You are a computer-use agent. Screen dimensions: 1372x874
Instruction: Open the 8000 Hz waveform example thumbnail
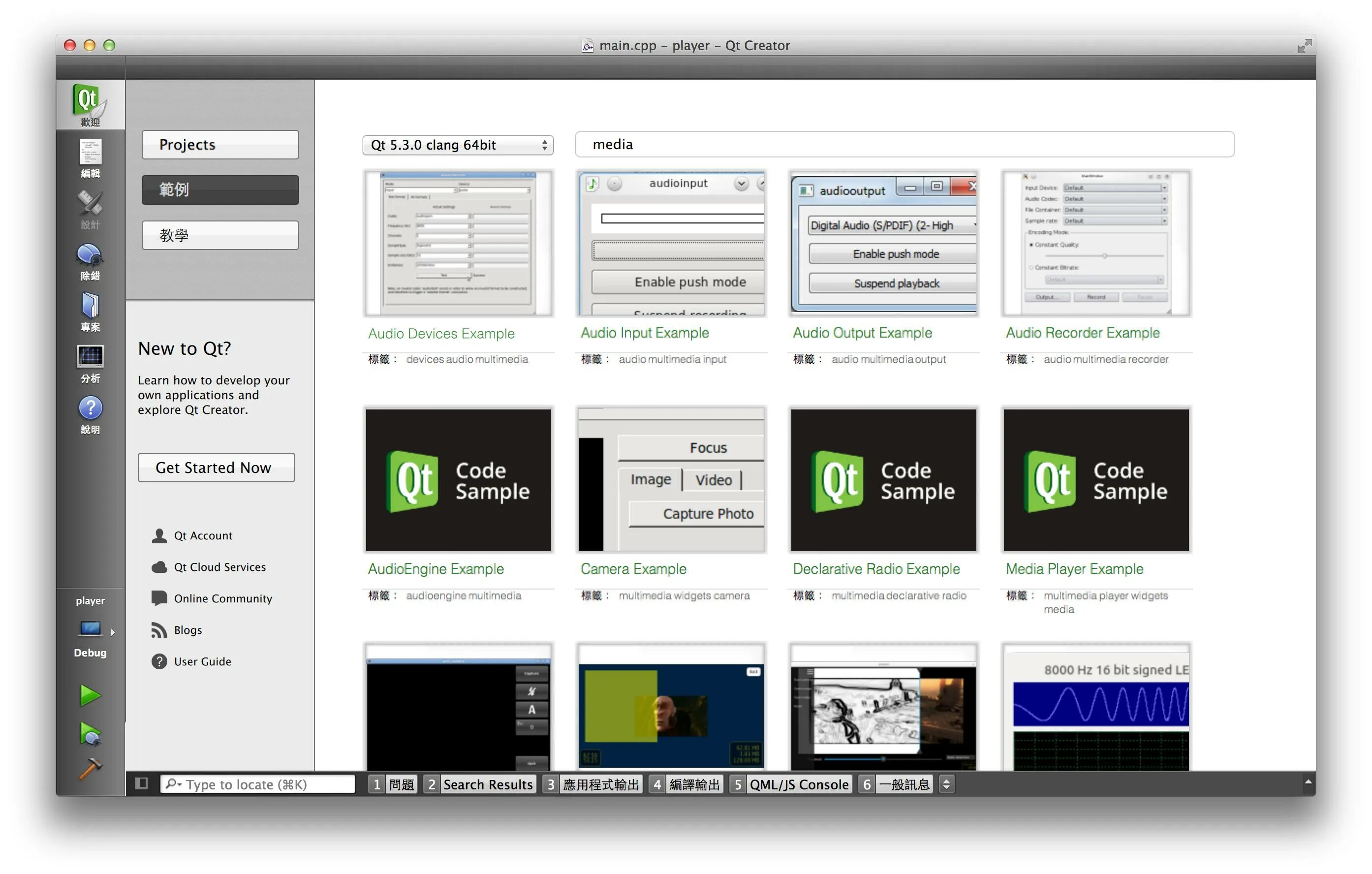(x=1095, y=707)
